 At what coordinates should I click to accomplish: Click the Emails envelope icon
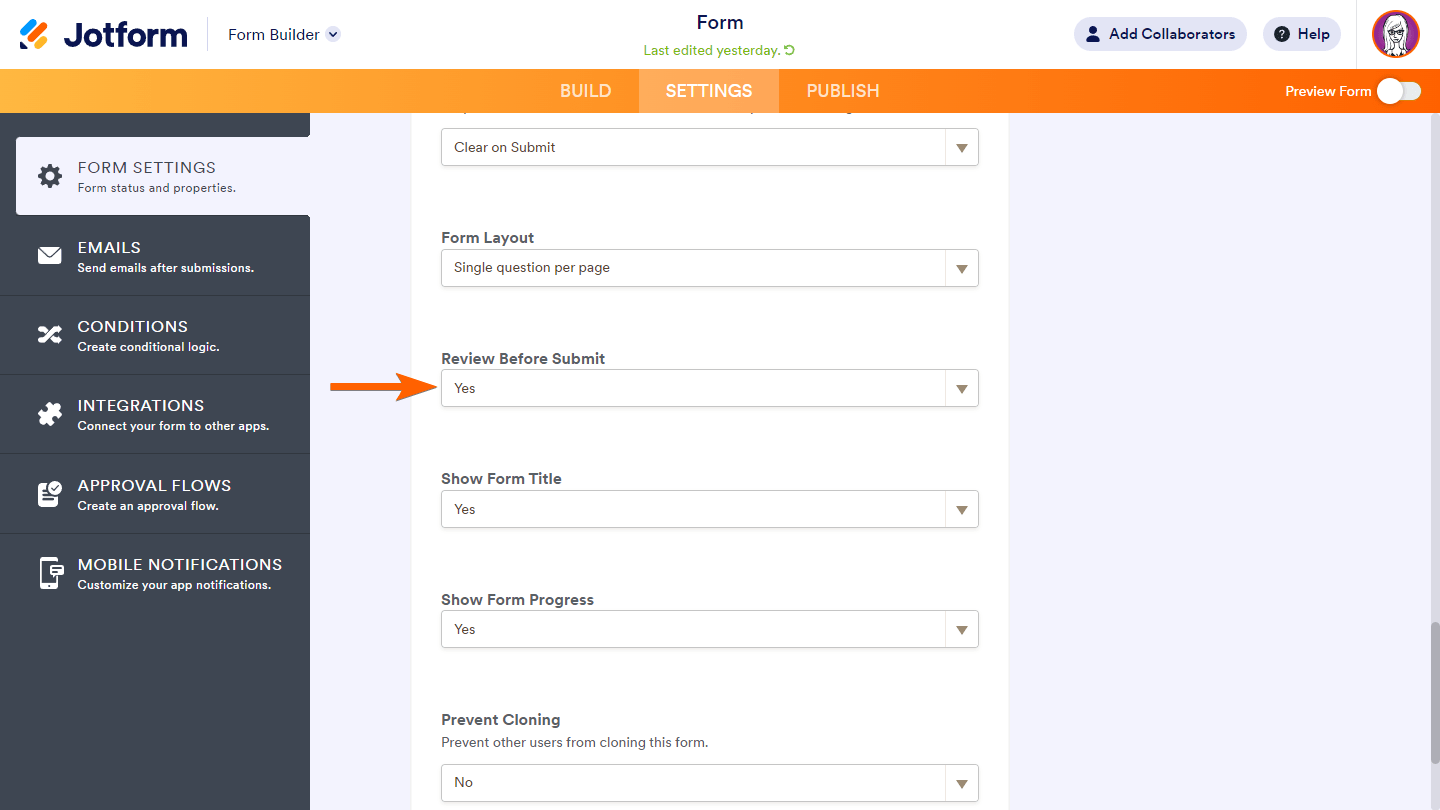pyautogui.click(x=49, y=256)
